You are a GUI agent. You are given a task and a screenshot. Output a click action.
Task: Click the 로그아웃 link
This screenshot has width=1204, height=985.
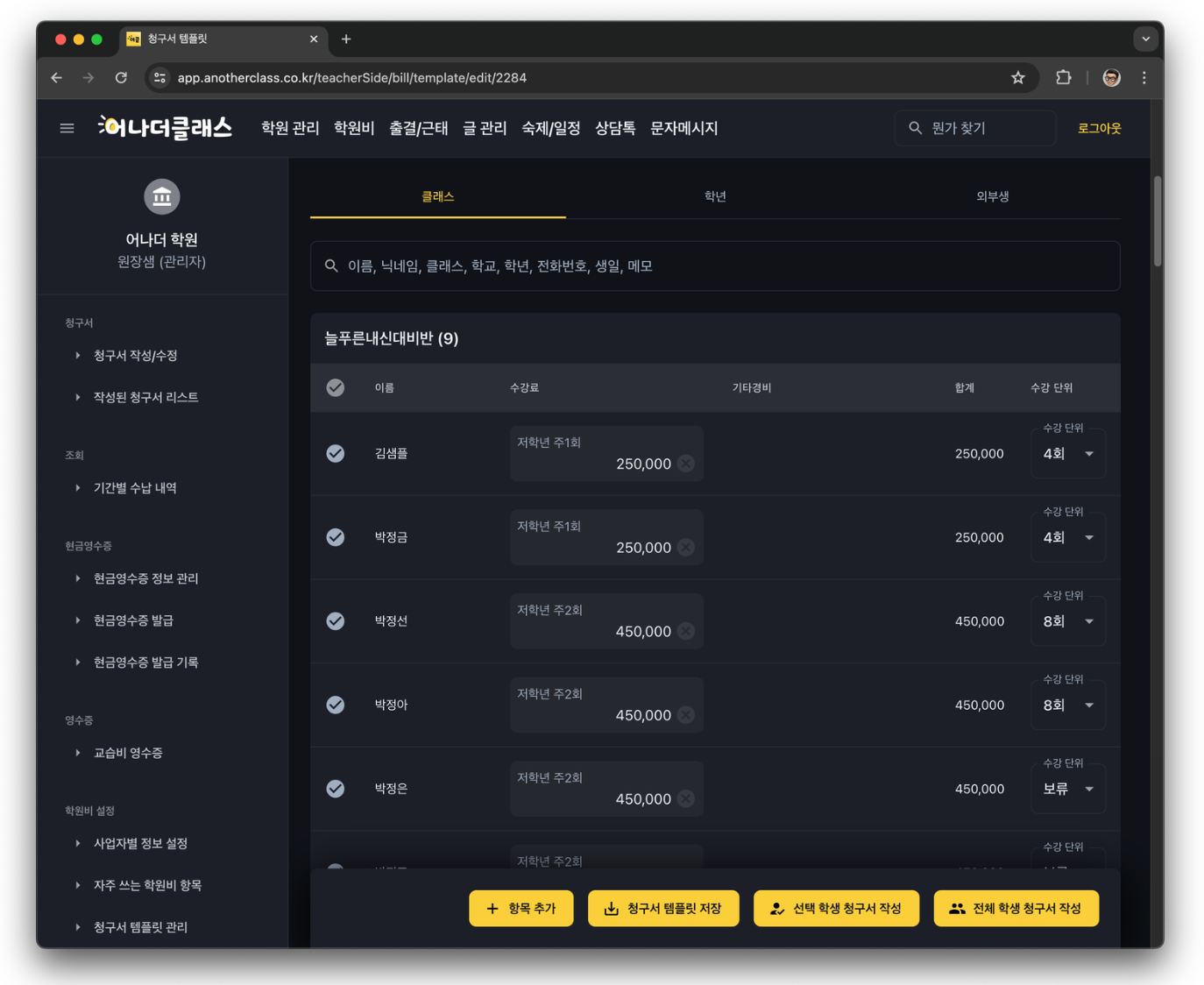pyautogui.click(x=1099, y=128)
